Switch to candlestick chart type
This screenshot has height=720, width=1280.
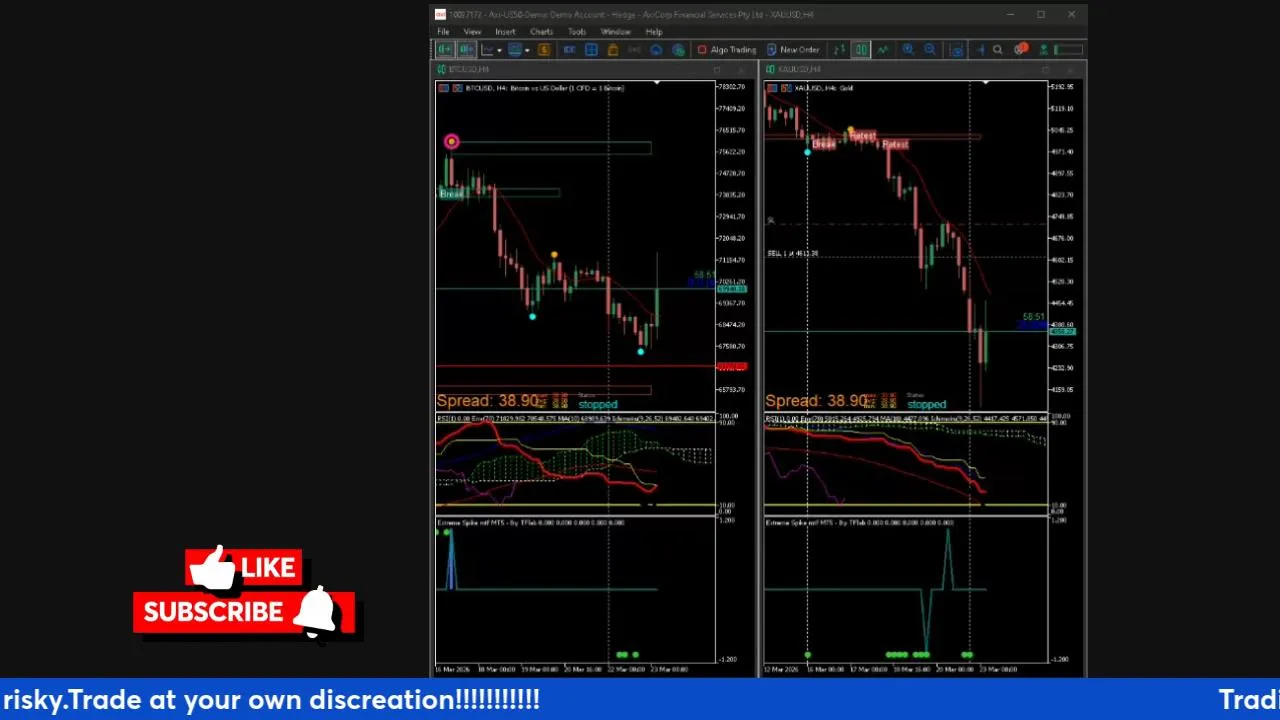point(861,50)
